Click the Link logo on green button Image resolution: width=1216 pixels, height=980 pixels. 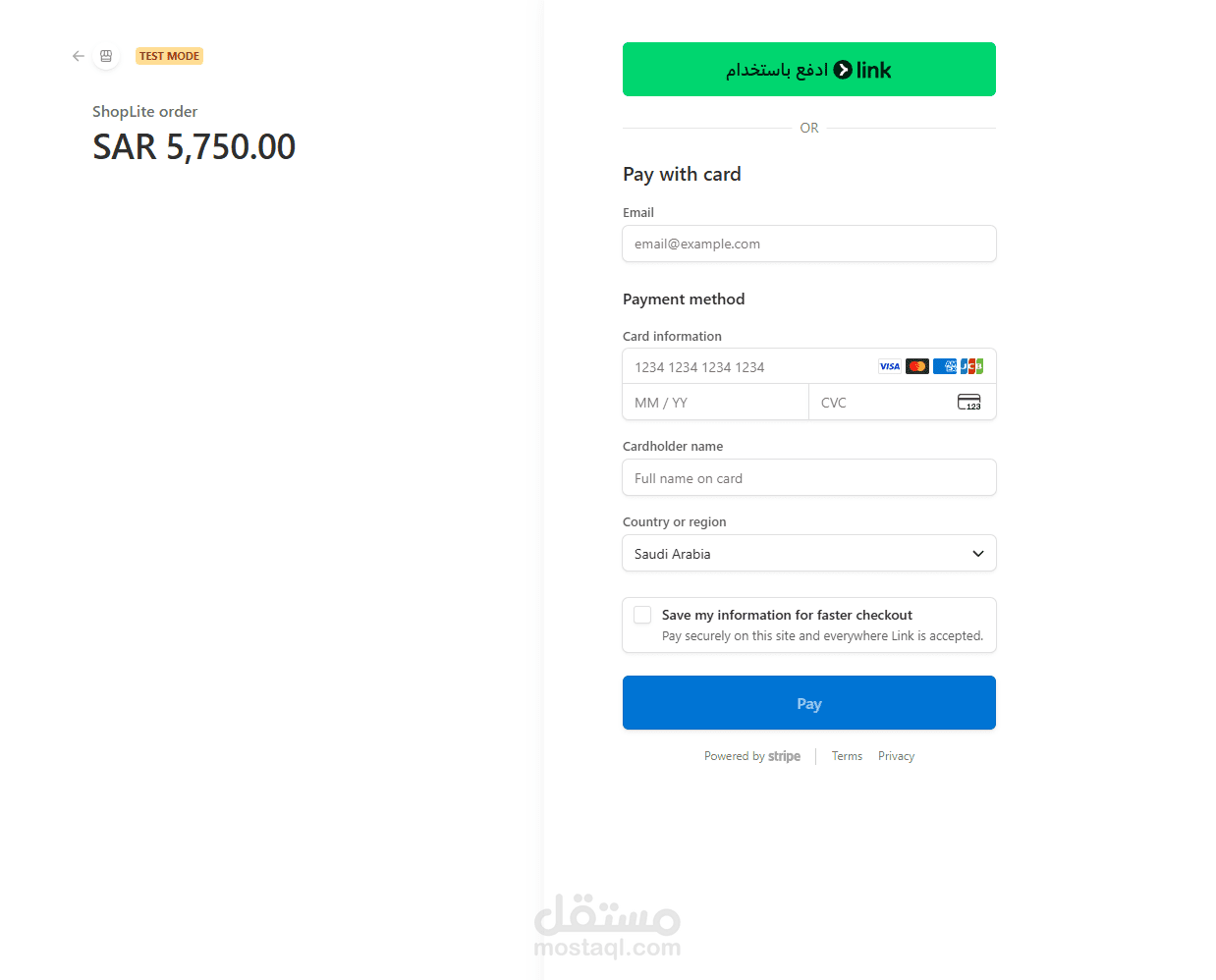862,70
